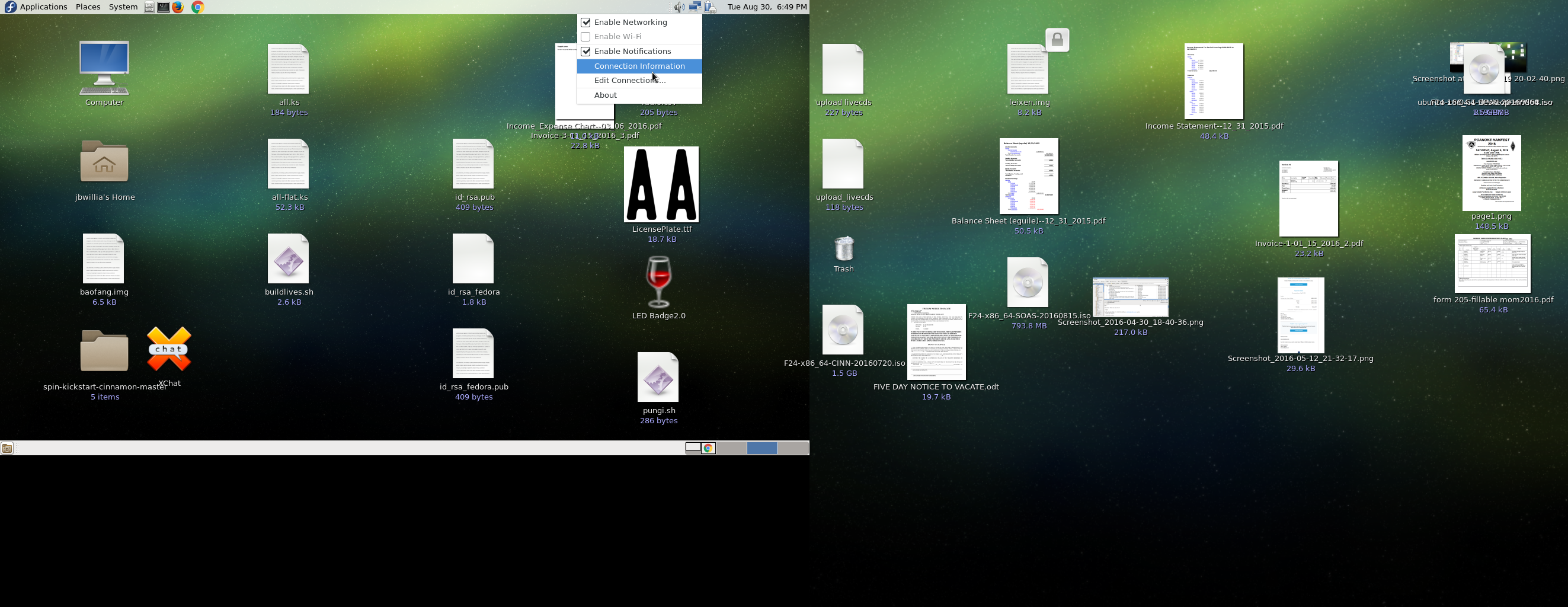Viewport: 1568px width, 607px height.
Task: Select the id_rsa_fedora key file icon
Action: coord(473,259)
